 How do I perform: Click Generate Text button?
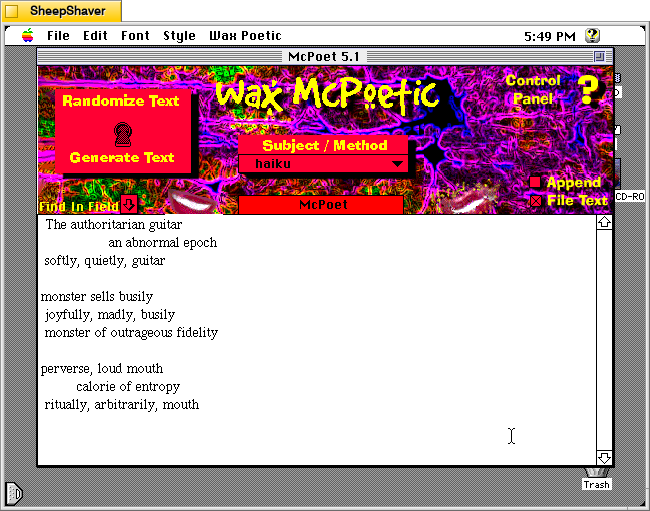(122, 157)
